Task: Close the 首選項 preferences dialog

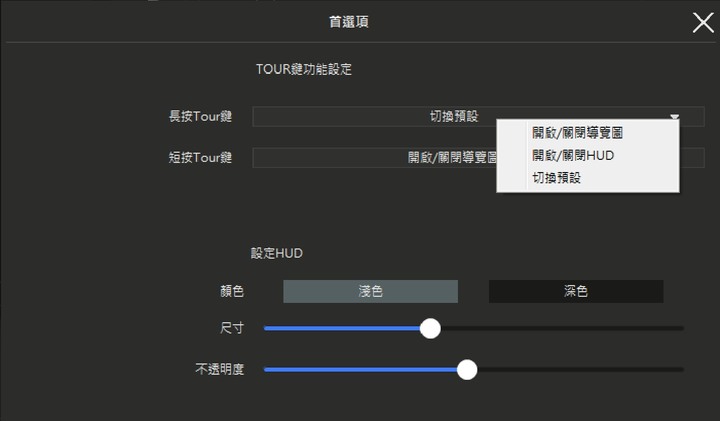Action: pos(703,22)
